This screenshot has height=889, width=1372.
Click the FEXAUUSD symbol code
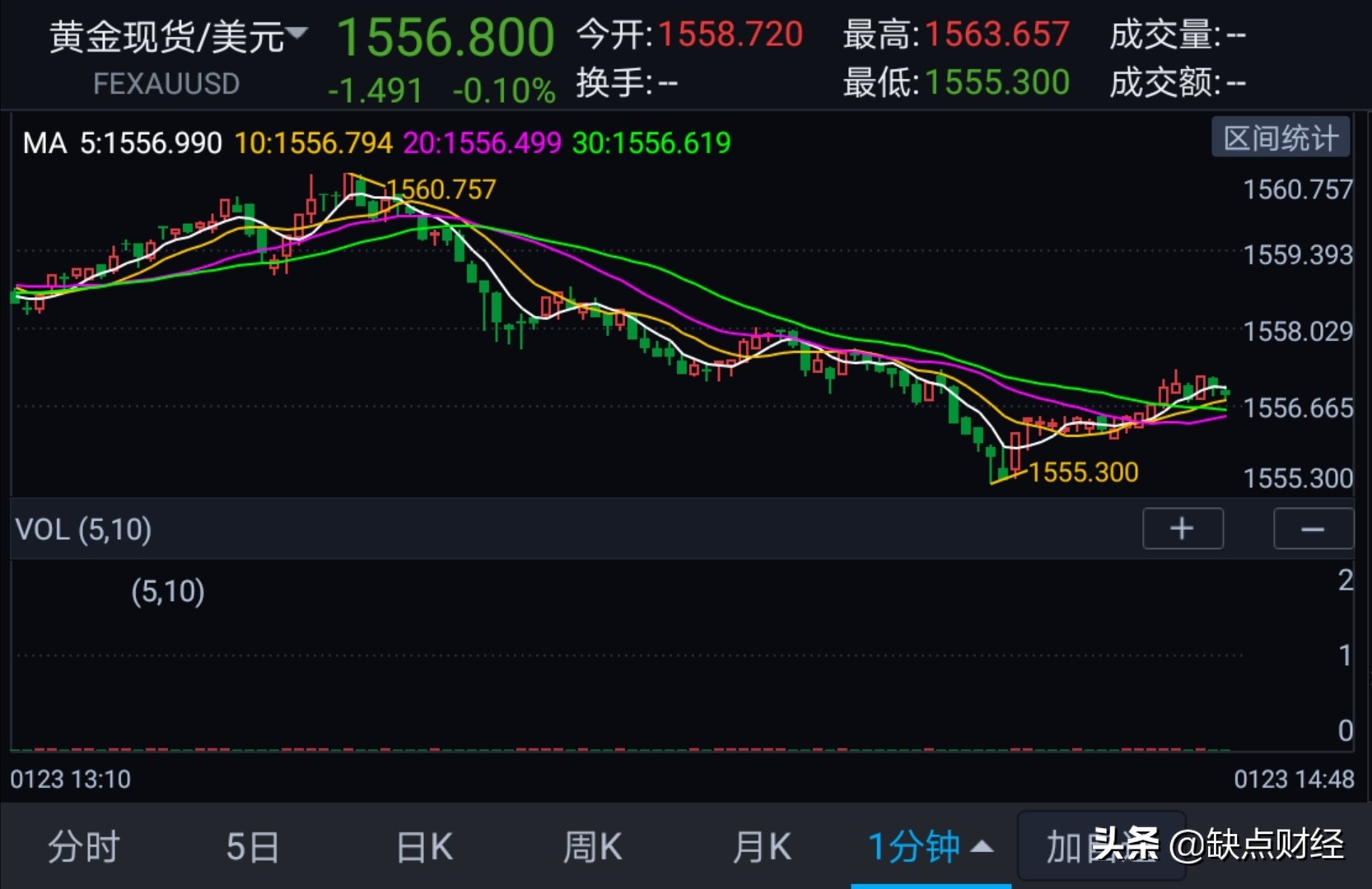[x=166, y=82]
